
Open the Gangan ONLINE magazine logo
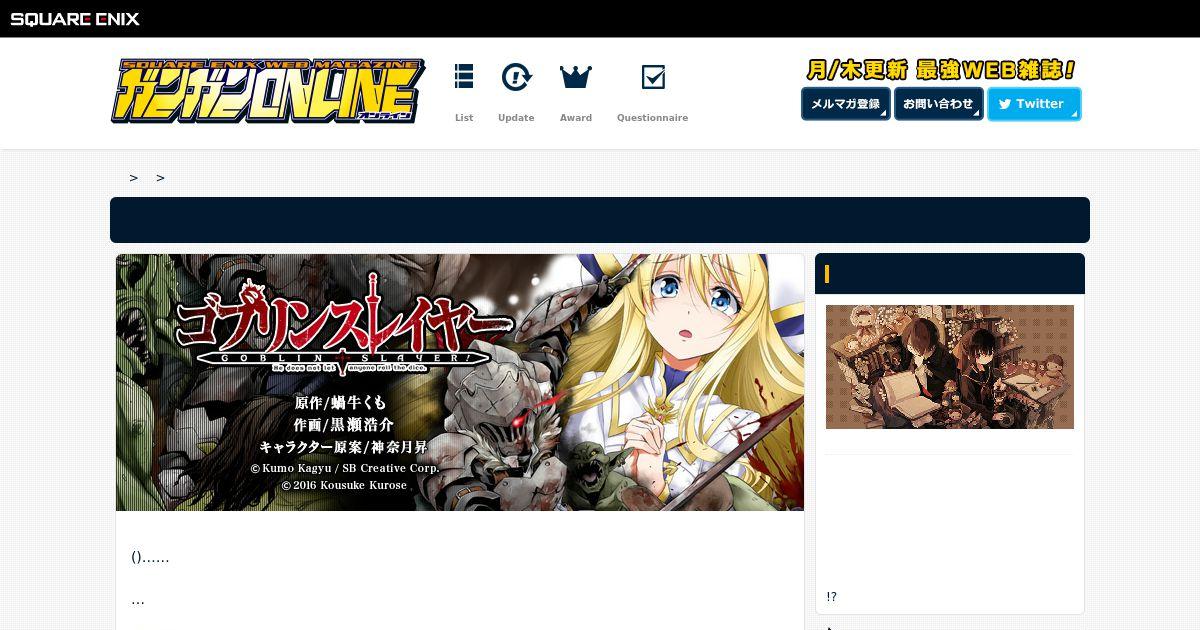coord(268,91)
